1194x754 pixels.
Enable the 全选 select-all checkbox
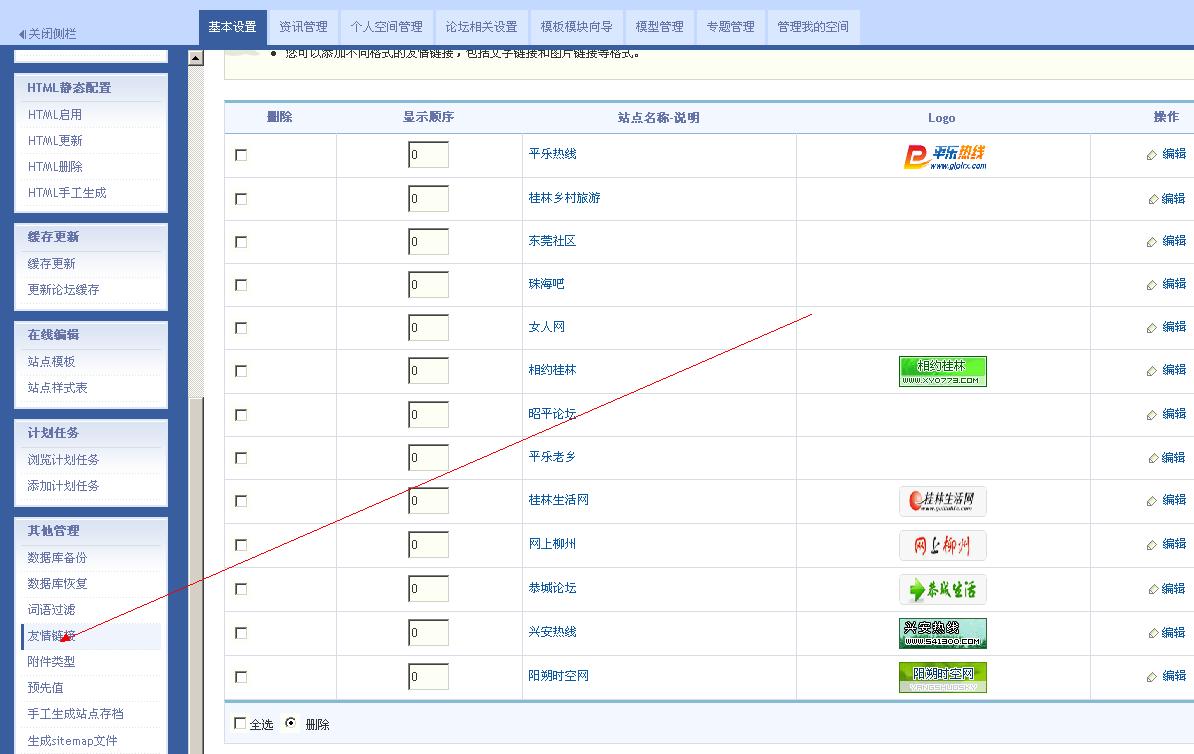[x=241, y=724]
